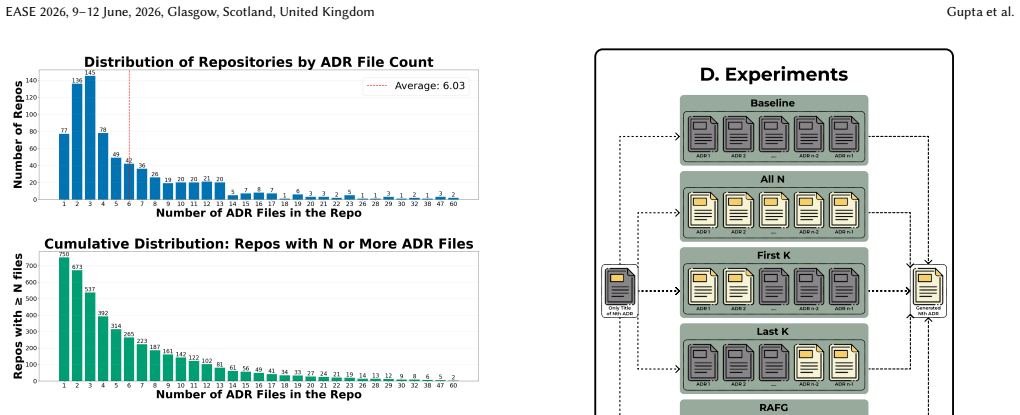Viewport: 1020px width, 415px height.
Task: Select the gray ADR n-1 document in the First K row
Action: (x=844, y=286)
